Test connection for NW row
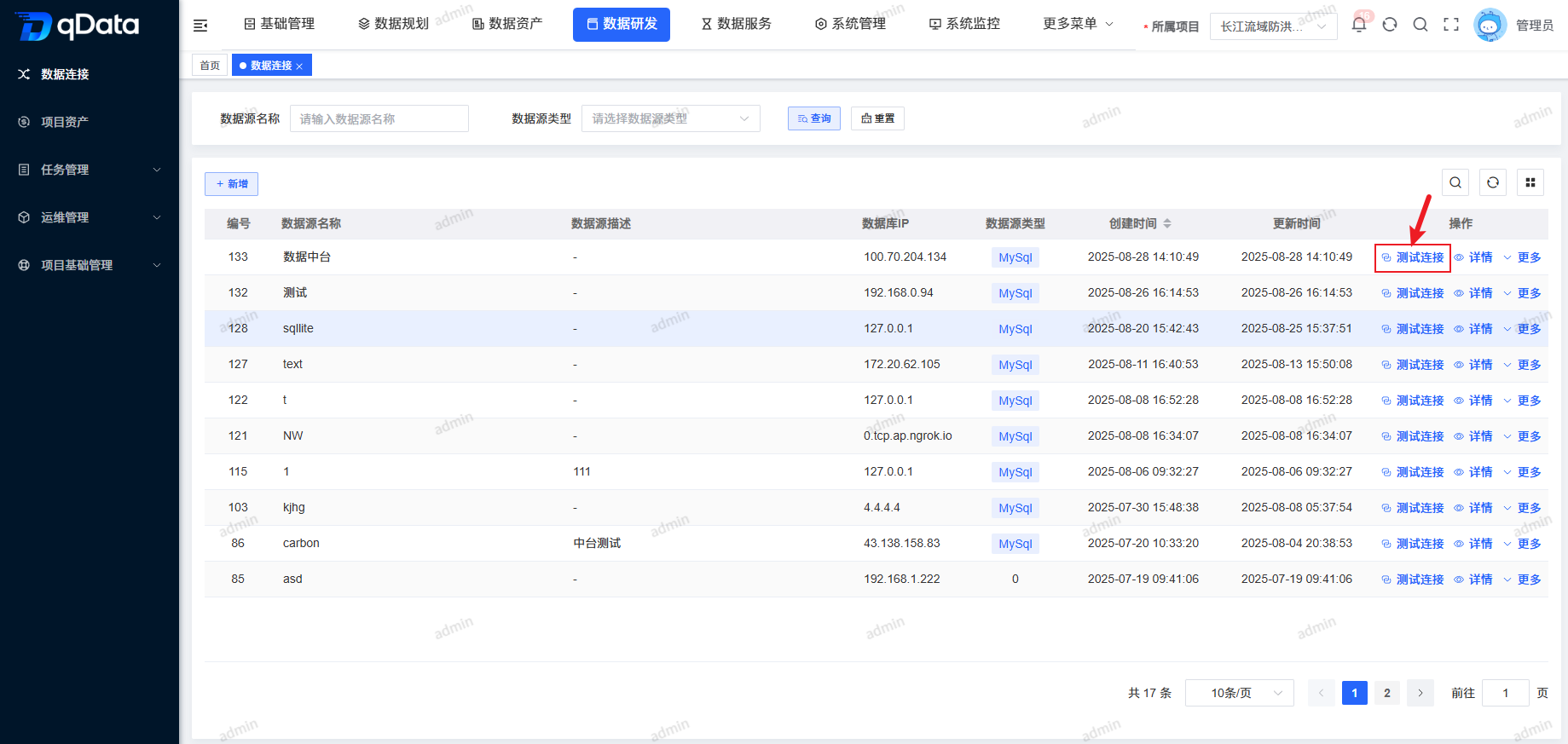This screenshot has height=744, width=1568. (x=1413, y=436)
